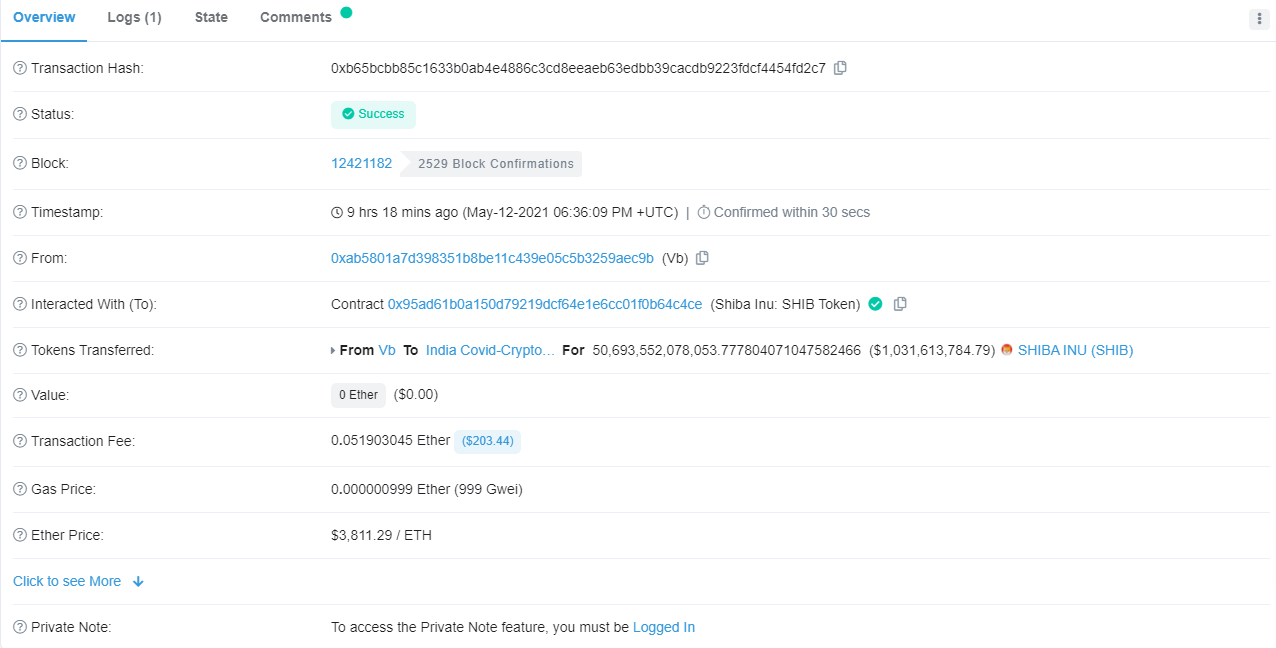Copy the SHIB contract address icon
This screenshot has width=1276, height=648.
(900, 304)
